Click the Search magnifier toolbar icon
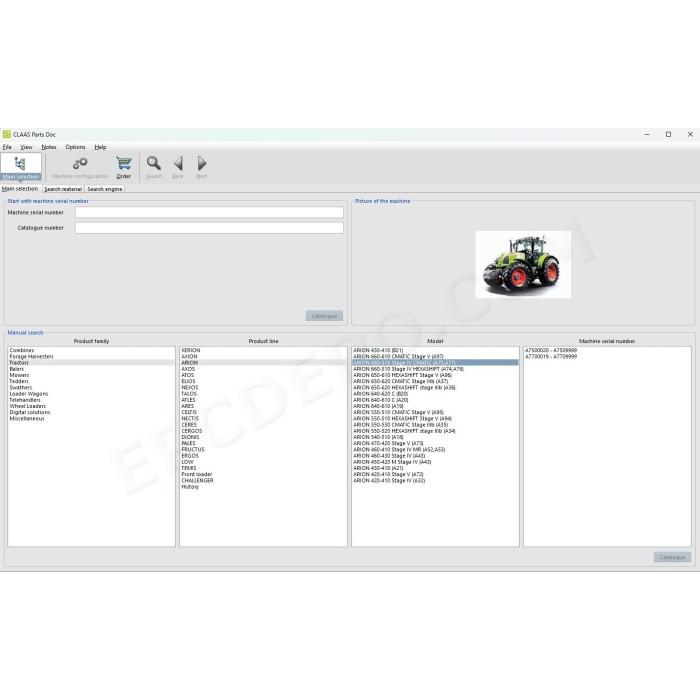700x700 pixels. pos(154,167)
